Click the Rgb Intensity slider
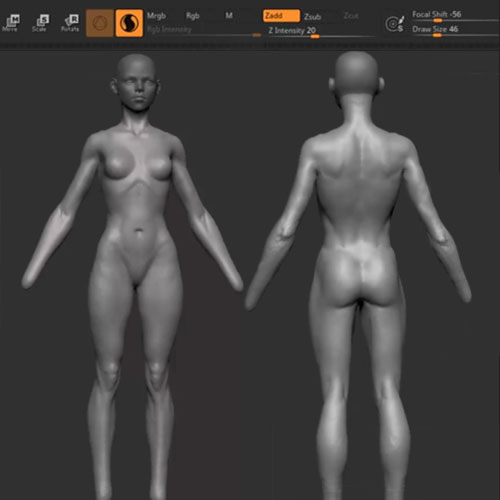Viewport: 500px width, 500px height. click(x=204, y=31)
